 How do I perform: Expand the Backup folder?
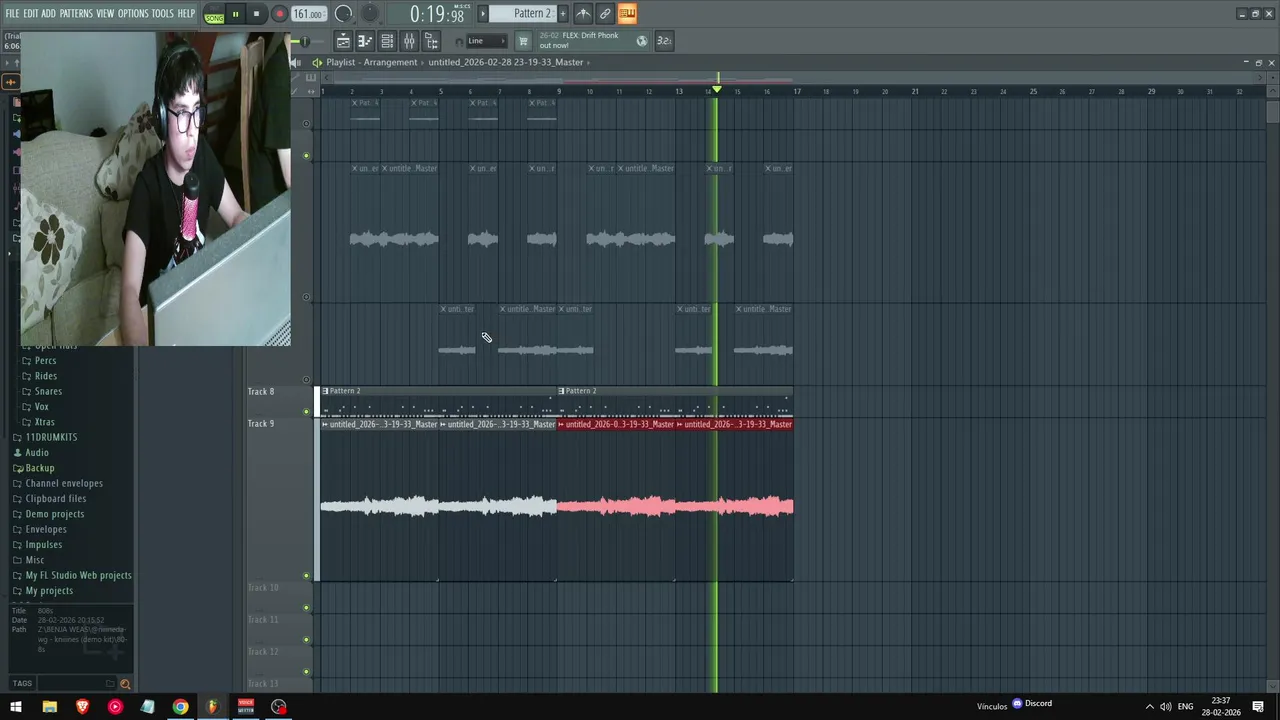point(40,468)
